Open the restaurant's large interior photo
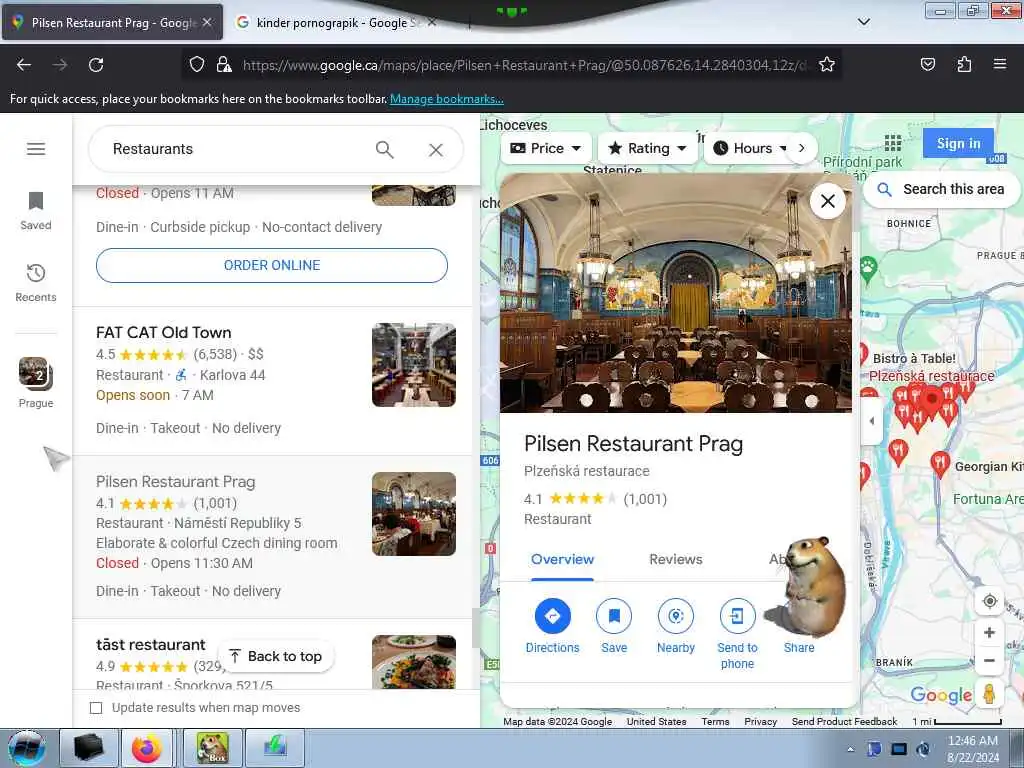The image size is (1024, 768). pyautogui.click(x=676, y=293)
